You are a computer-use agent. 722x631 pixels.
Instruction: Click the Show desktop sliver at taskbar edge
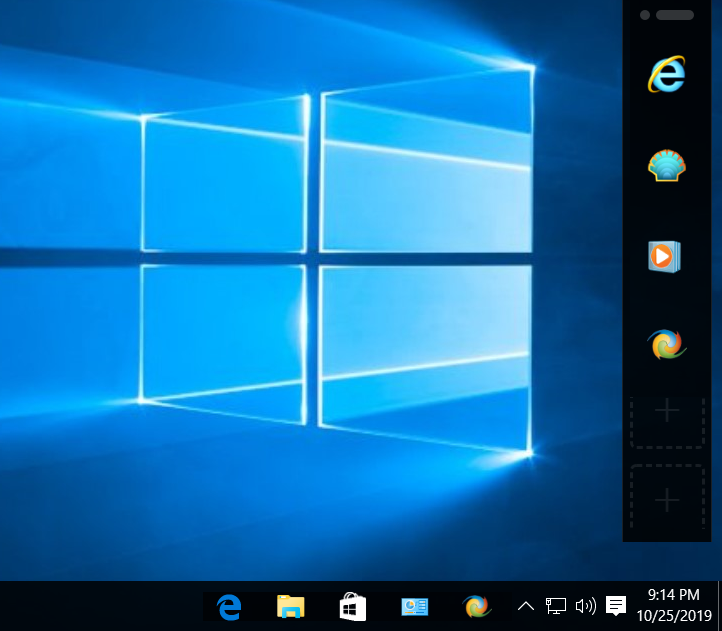click(x=719, y=606)
